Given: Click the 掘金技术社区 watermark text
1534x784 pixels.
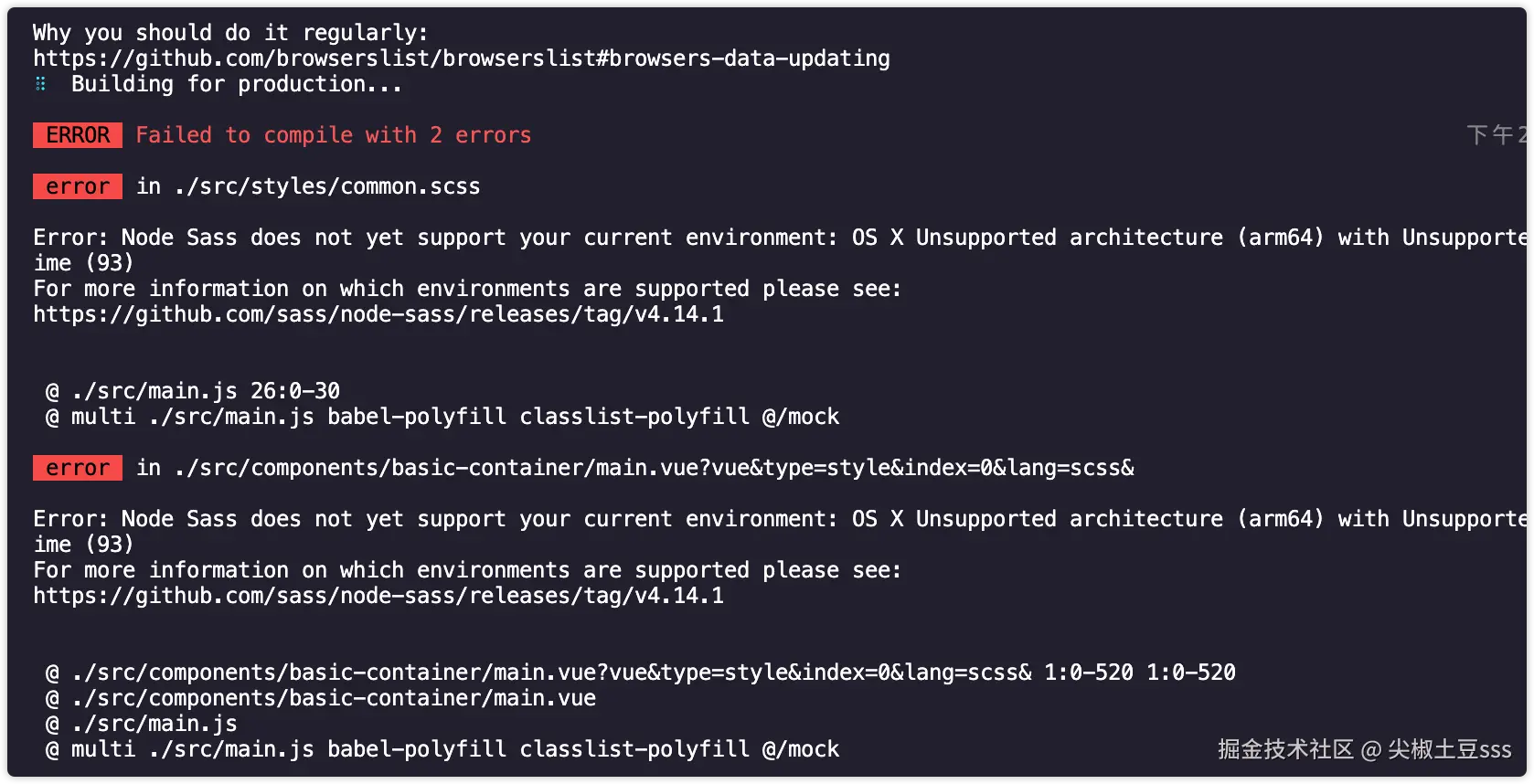Looking at the screenshot, I should (1284, 750).
